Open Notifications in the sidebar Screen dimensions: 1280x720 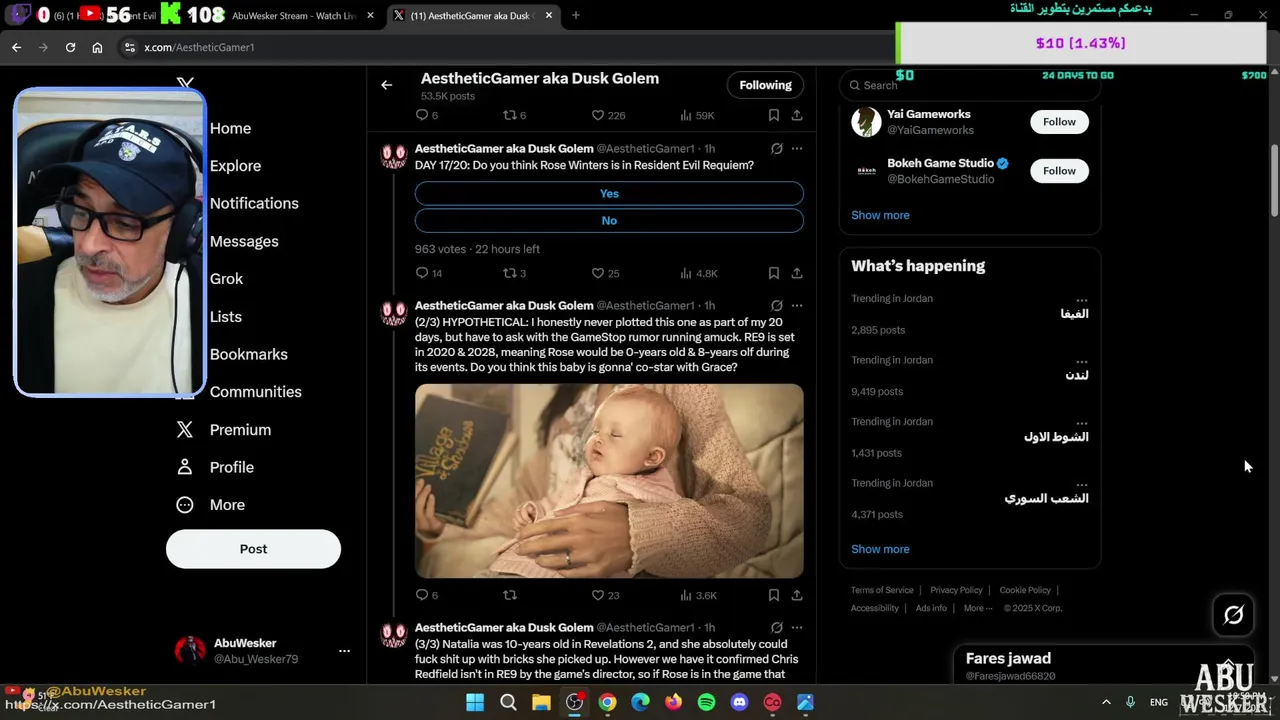(x=254, y=203)
